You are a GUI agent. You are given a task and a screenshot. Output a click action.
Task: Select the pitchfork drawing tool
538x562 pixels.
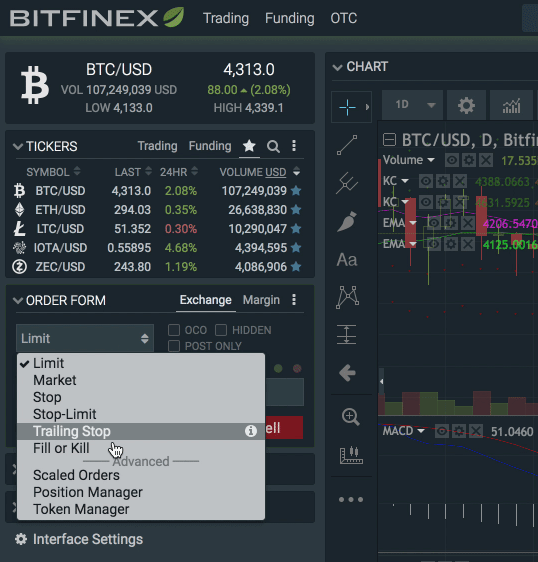347,183
